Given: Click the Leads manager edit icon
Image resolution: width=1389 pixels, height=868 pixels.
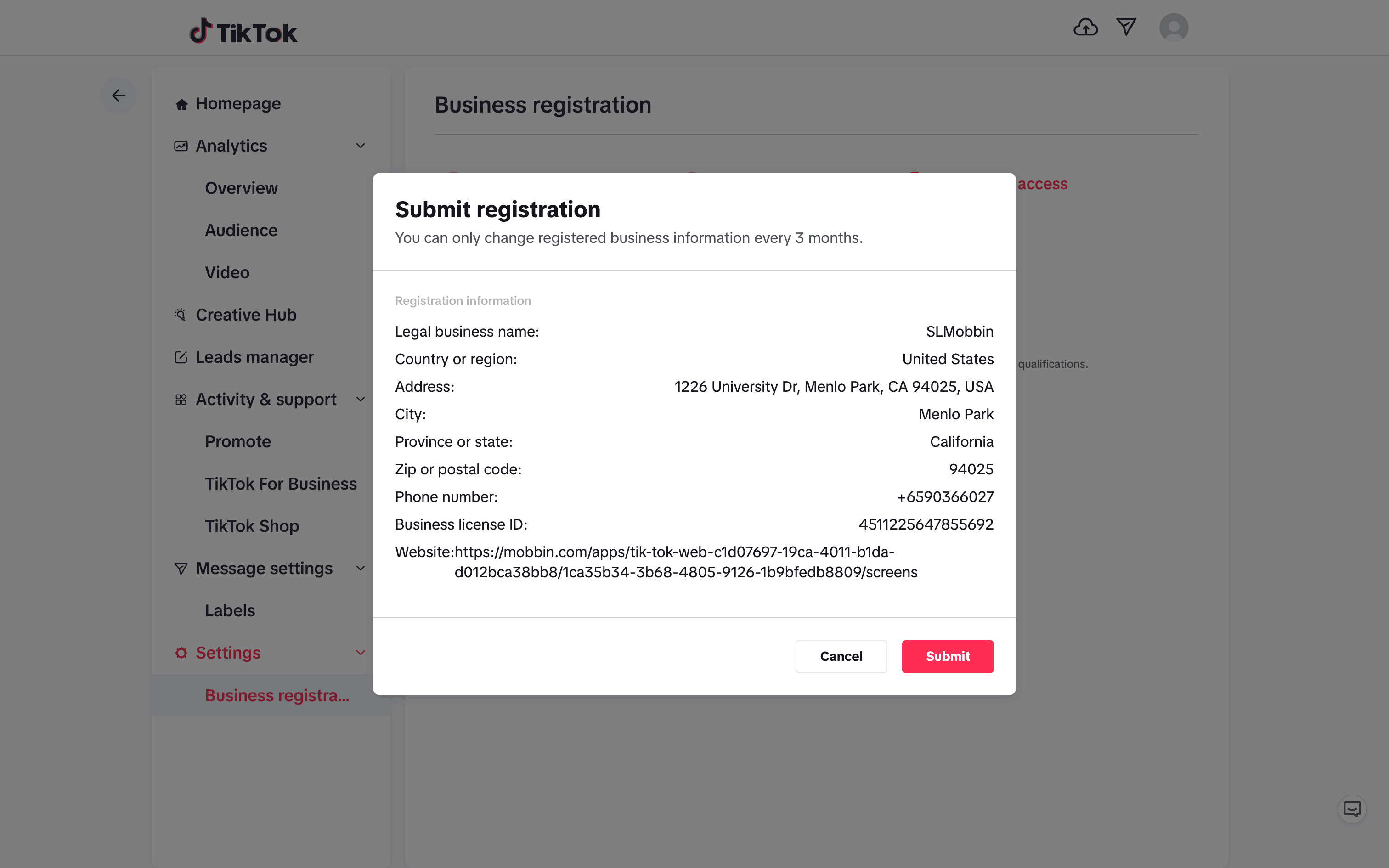Looking at the screenshot, I should click(181, 357).
